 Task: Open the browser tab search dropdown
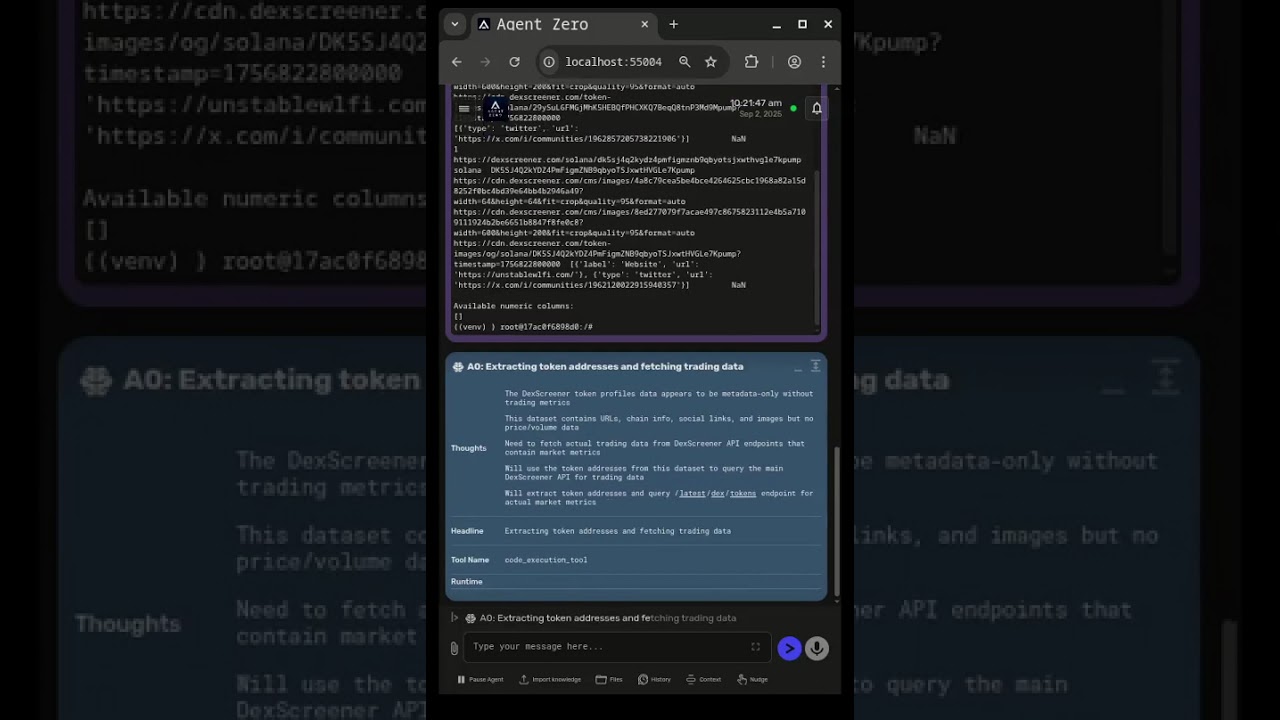pos(455,24)
